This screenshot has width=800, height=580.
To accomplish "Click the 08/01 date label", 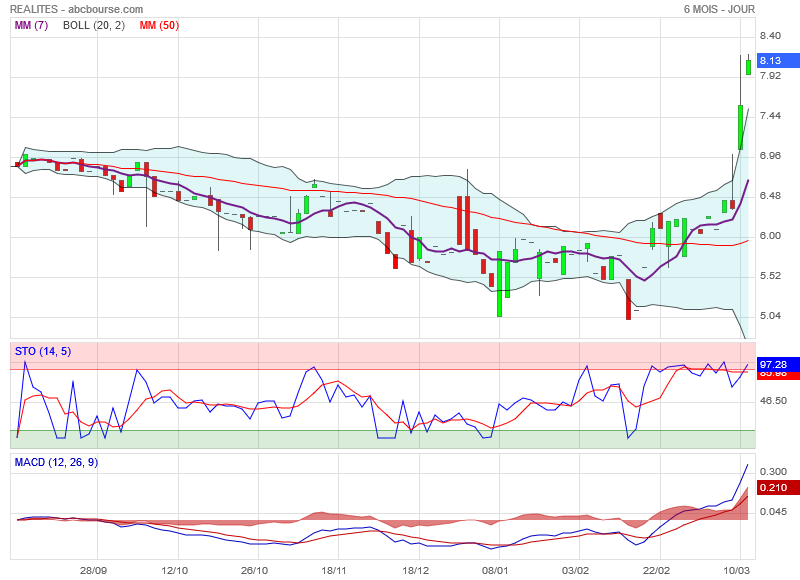I will (495, 570).
